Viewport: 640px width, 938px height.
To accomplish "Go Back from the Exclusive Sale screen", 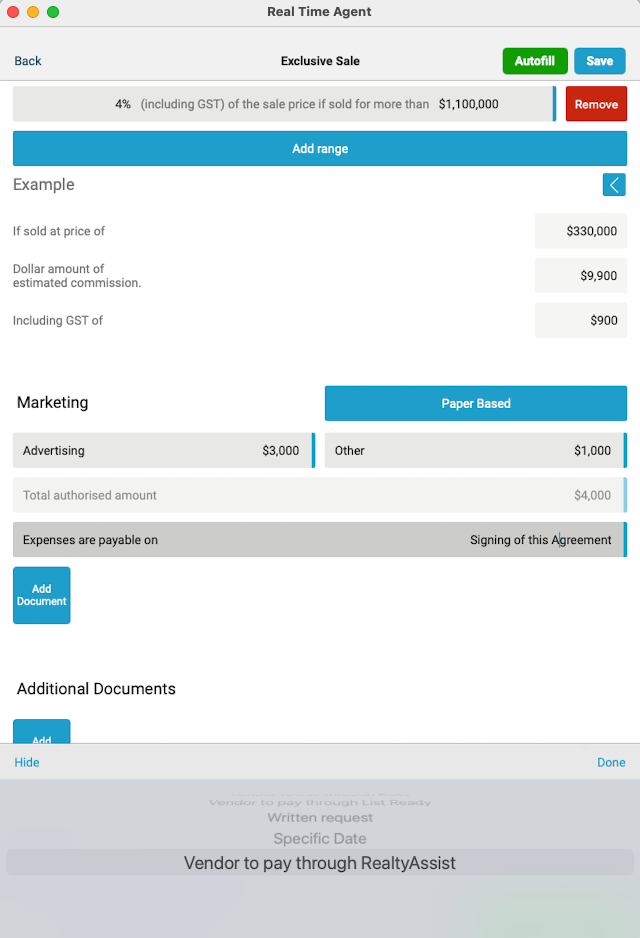I will tap(27, 60).
